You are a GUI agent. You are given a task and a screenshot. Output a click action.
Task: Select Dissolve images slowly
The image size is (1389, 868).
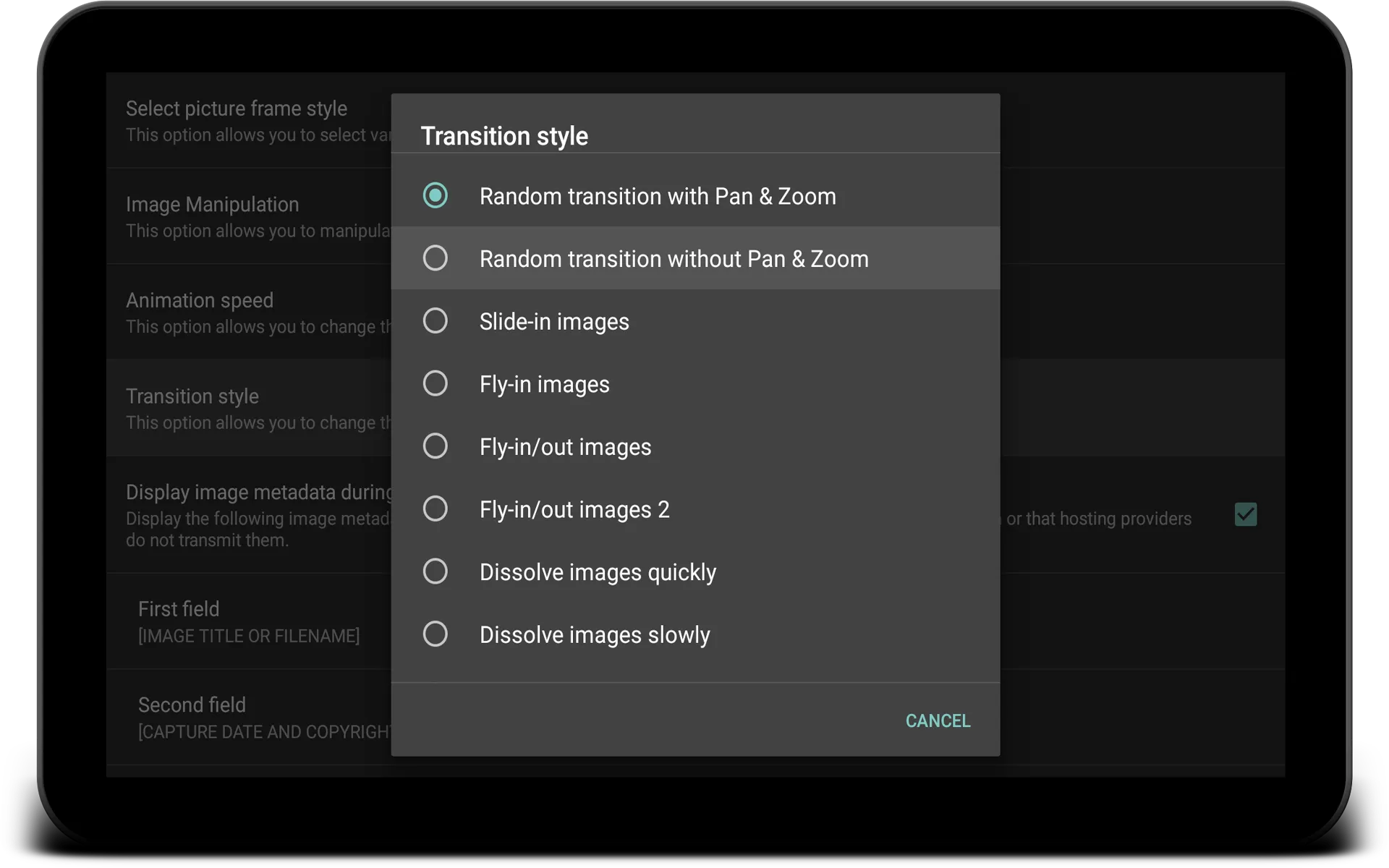[x=695, y=634]
